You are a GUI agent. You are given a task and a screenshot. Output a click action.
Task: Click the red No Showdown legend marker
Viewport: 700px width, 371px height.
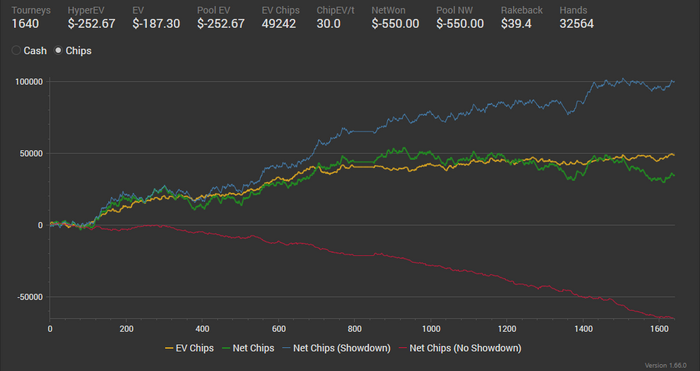[403, 348]
